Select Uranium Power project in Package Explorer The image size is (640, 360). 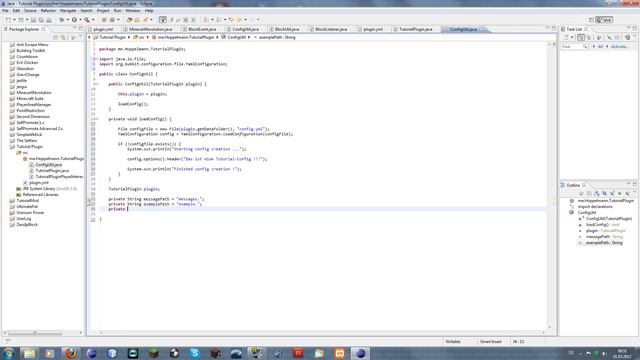[x=30, y=213]
